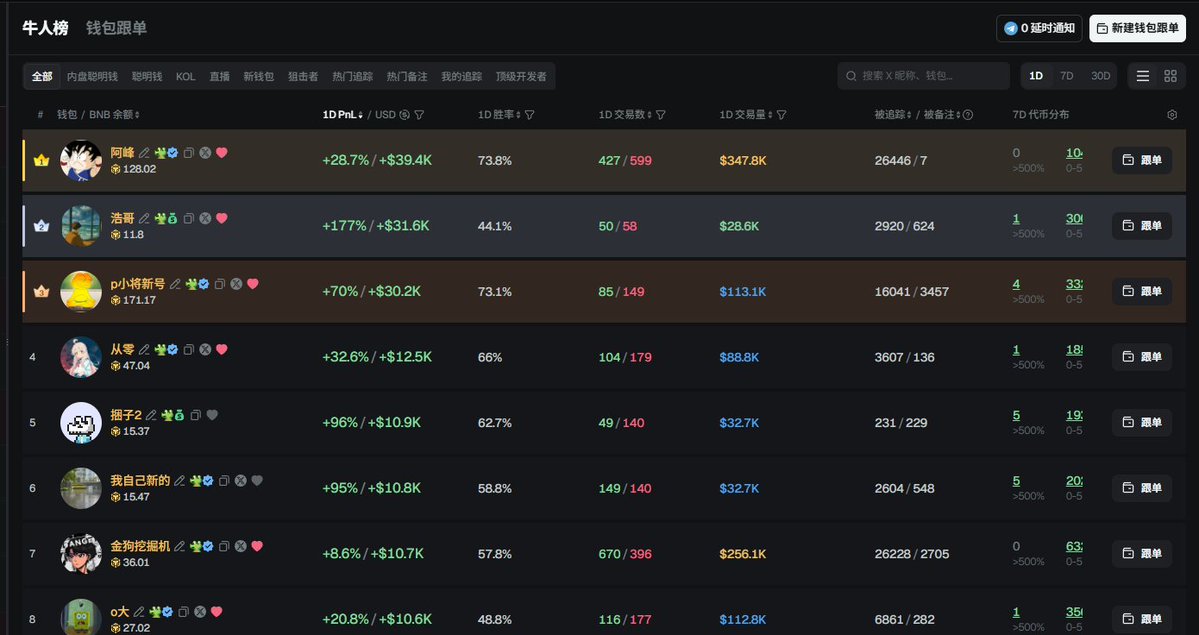Sort by the 1D PnL column header

pos(343,115)
